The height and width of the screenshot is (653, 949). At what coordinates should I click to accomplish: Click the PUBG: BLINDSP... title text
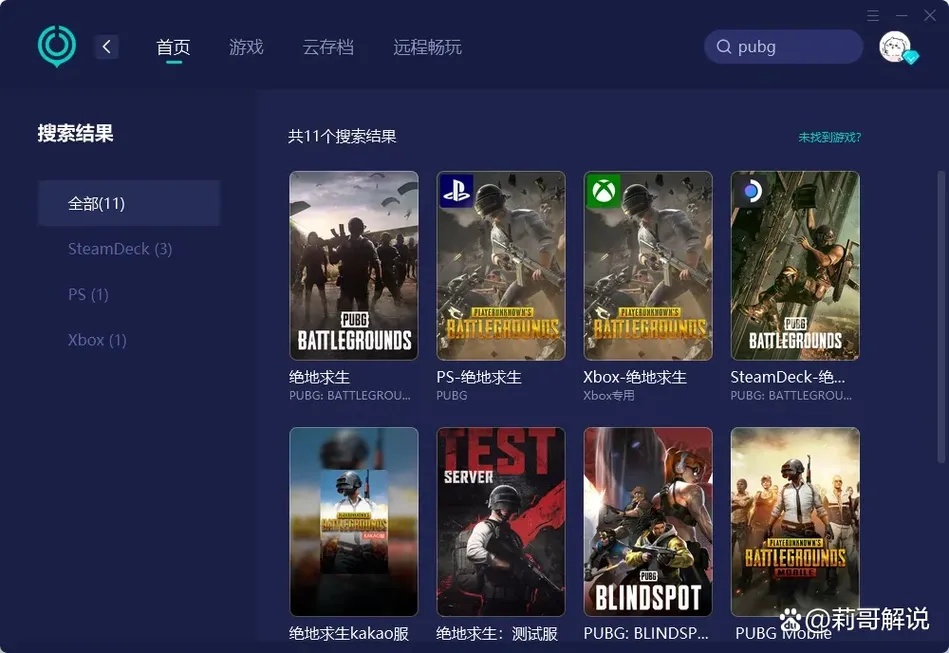click(x=646, y=634)
